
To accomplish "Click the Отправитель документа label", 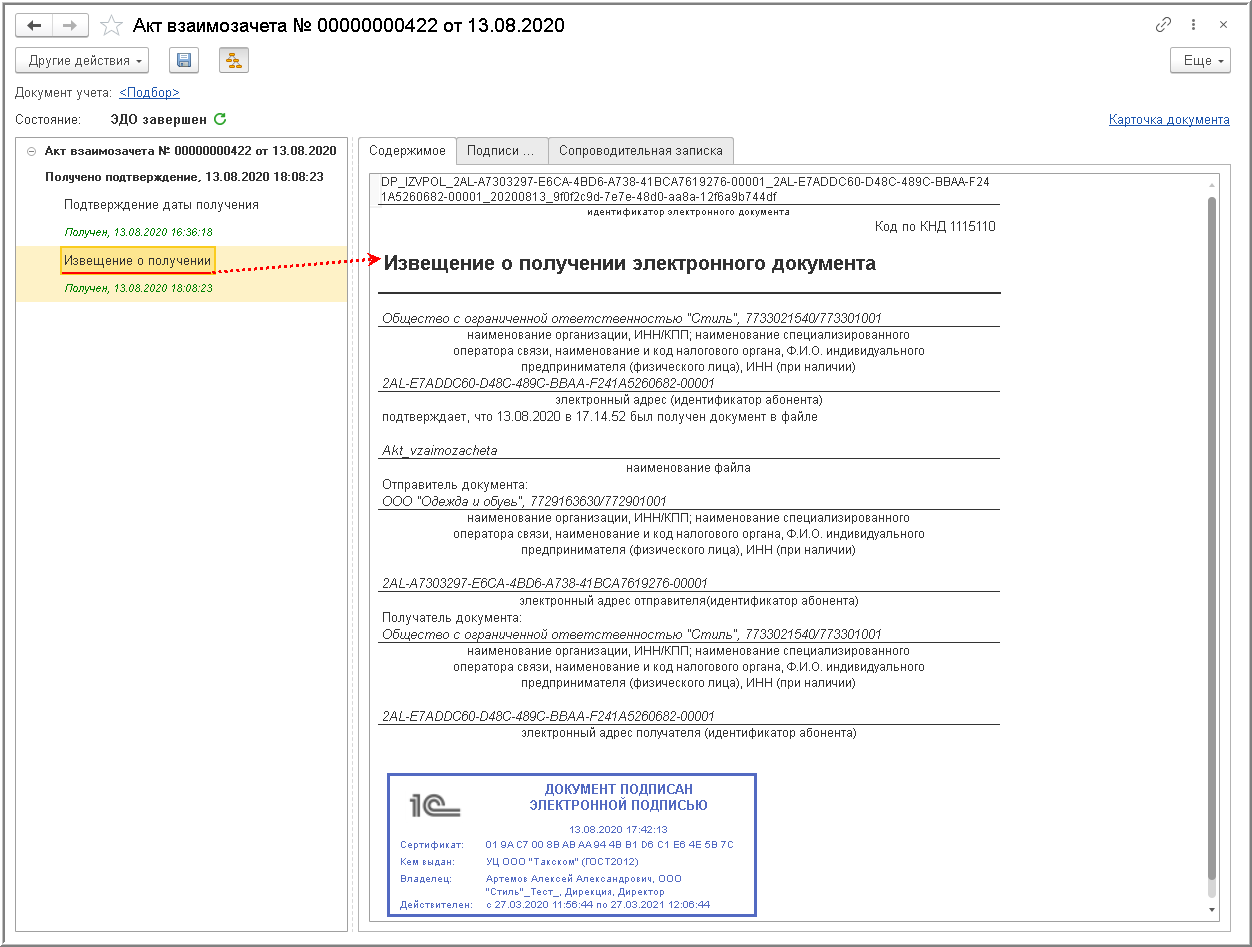I will click(x=455, y=484).
